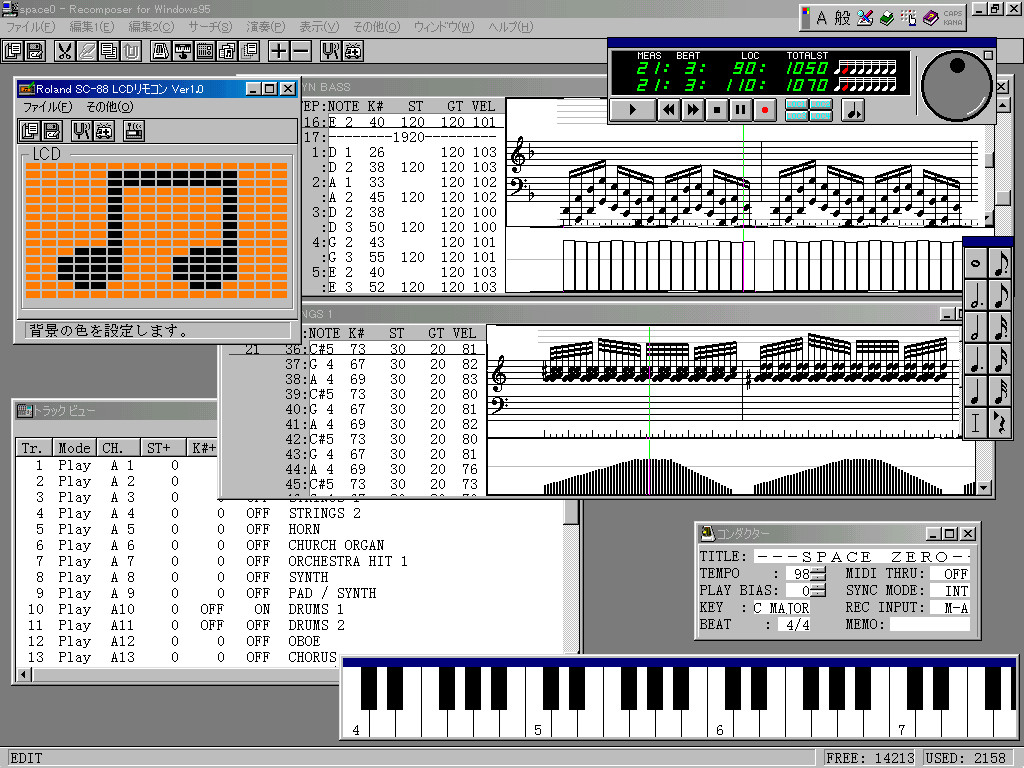
Task: Select the dotted quarter note in palette
Action: tap(976, 359)
